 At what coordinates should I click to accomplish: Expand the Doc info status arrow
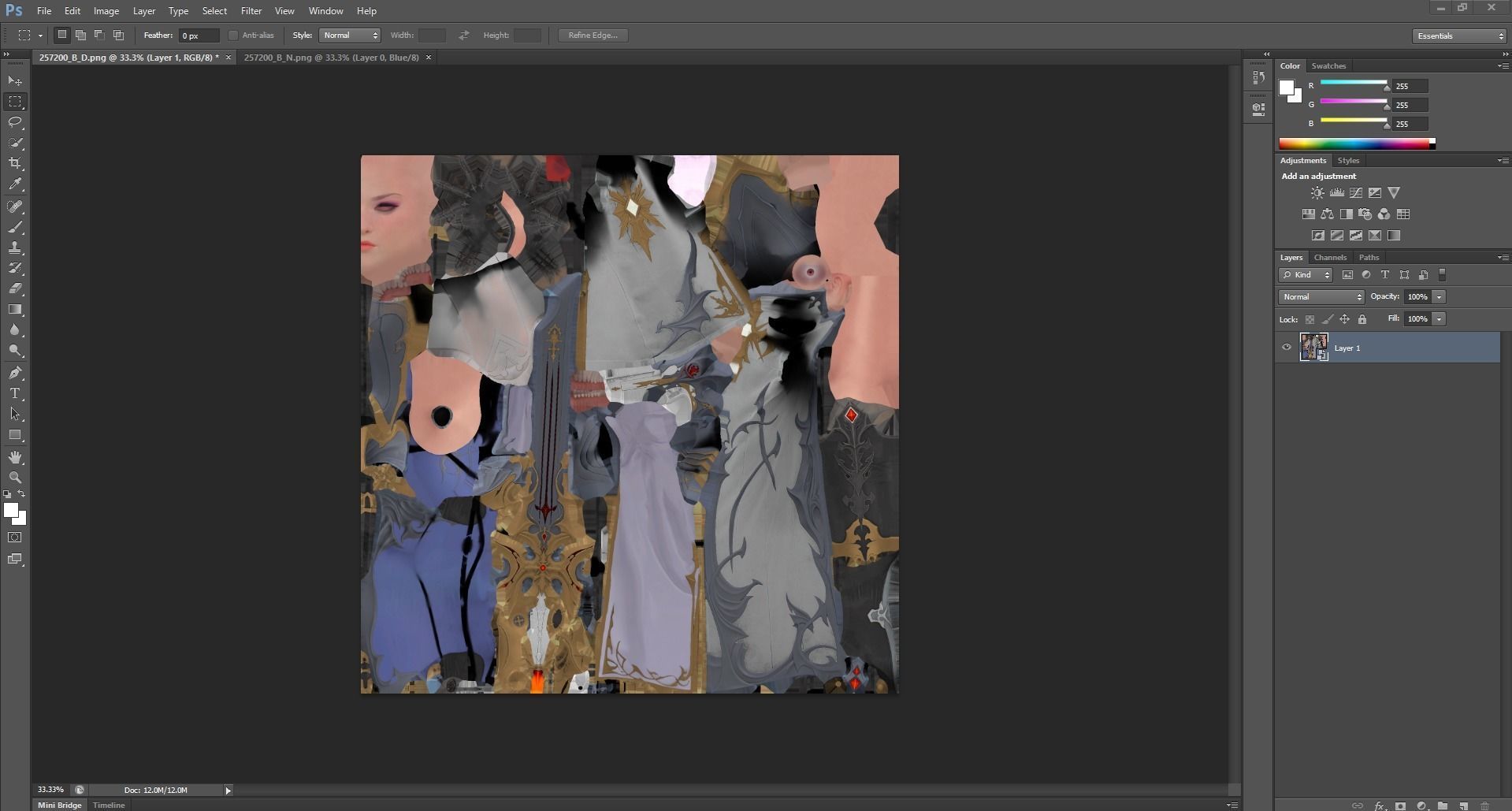[228, 791]
